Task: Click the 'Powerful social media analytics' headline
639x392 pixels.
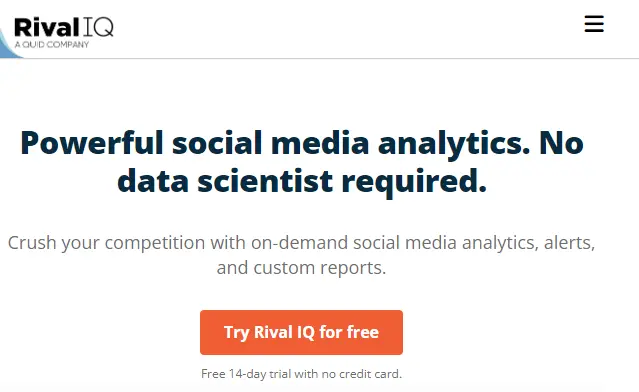Action: (275, 143)
